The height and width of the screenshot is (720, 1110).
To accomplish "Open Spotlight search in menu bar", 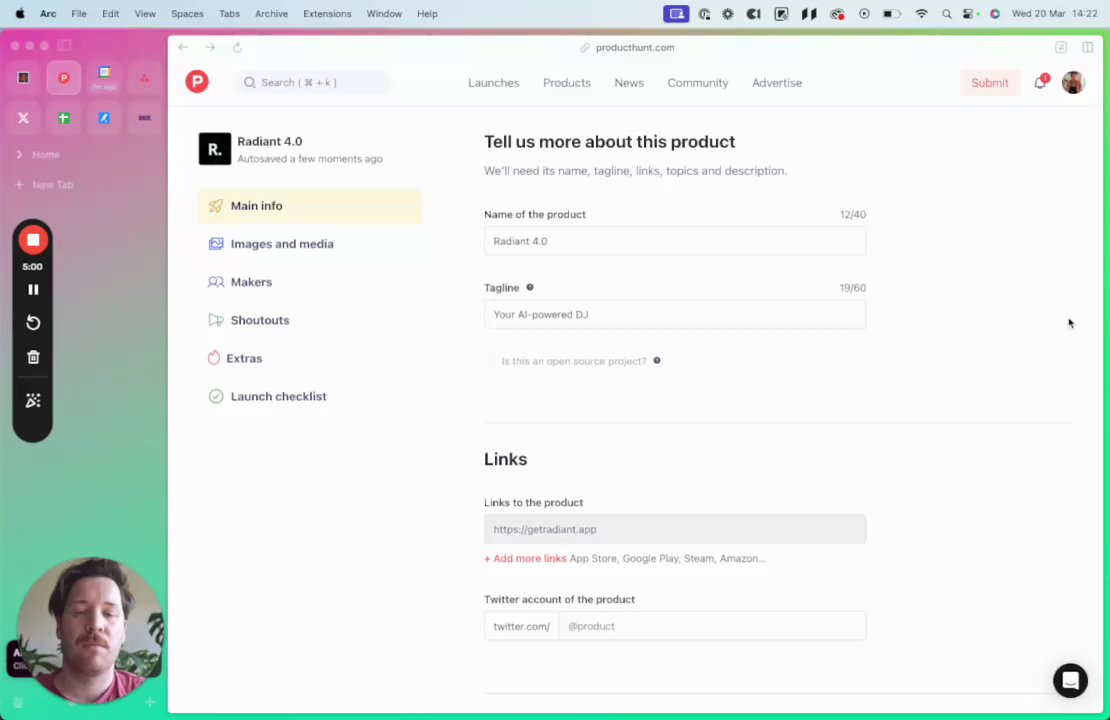I will 946,13.
